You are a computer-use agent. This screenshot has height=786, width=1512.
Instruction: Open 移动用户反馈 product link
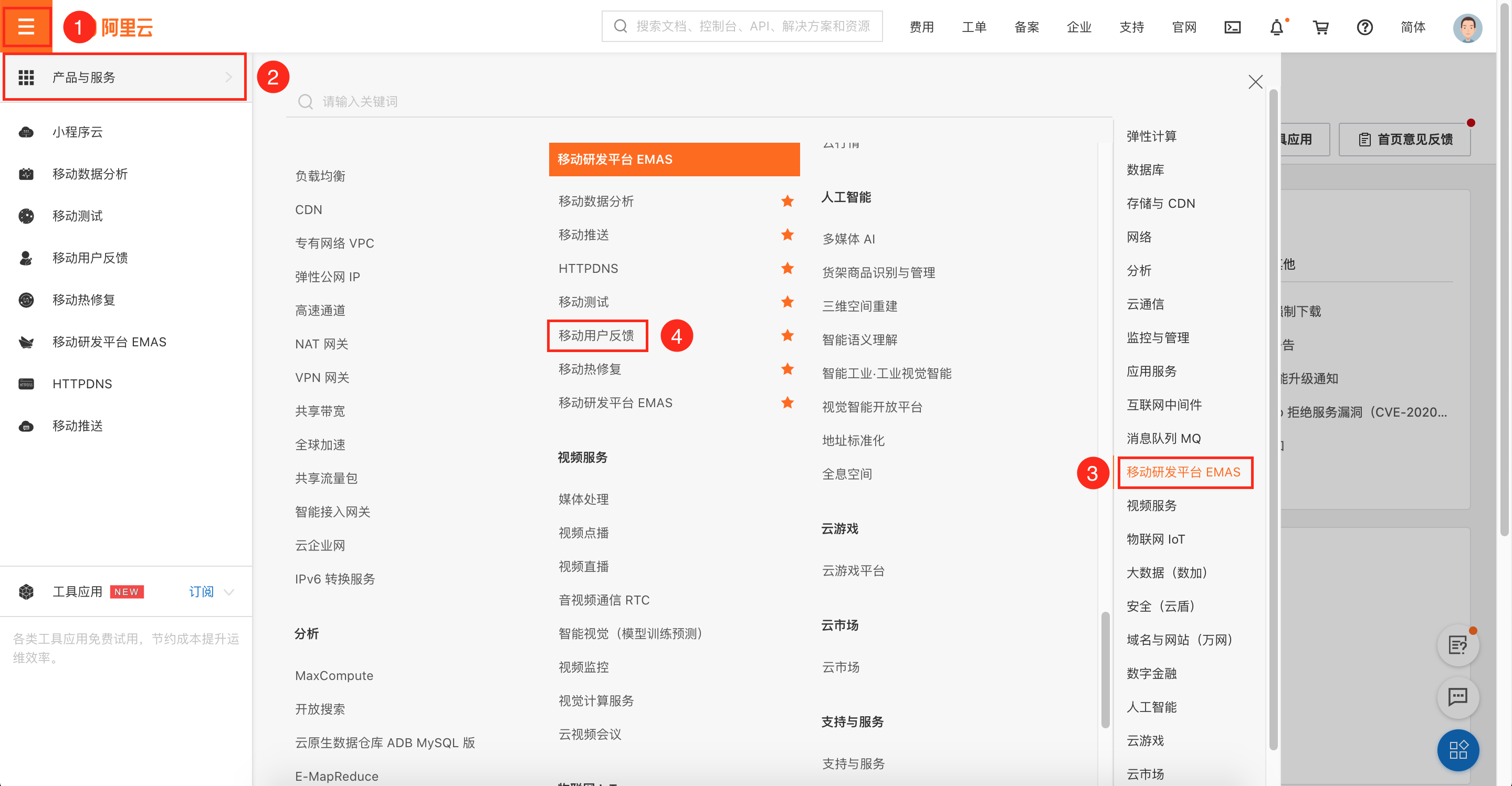[596, 335]
